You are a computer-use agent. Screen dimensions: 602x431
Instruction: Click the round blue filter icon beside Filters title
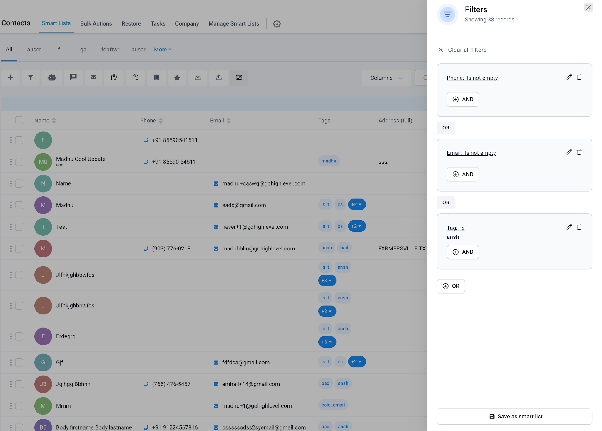coord(447,15)
